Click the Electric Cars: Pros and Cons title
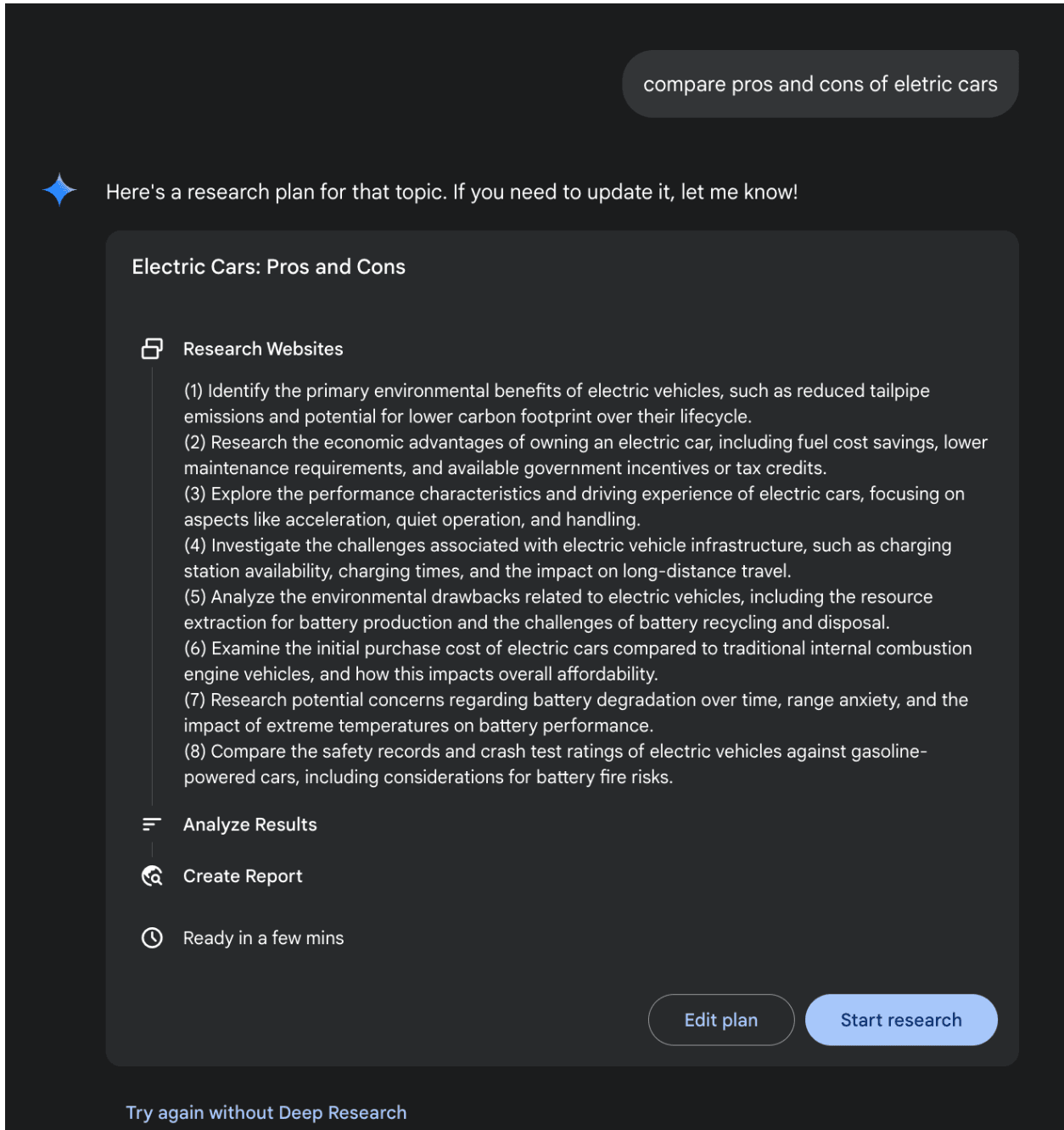1064x1130 pixels. 268,266
